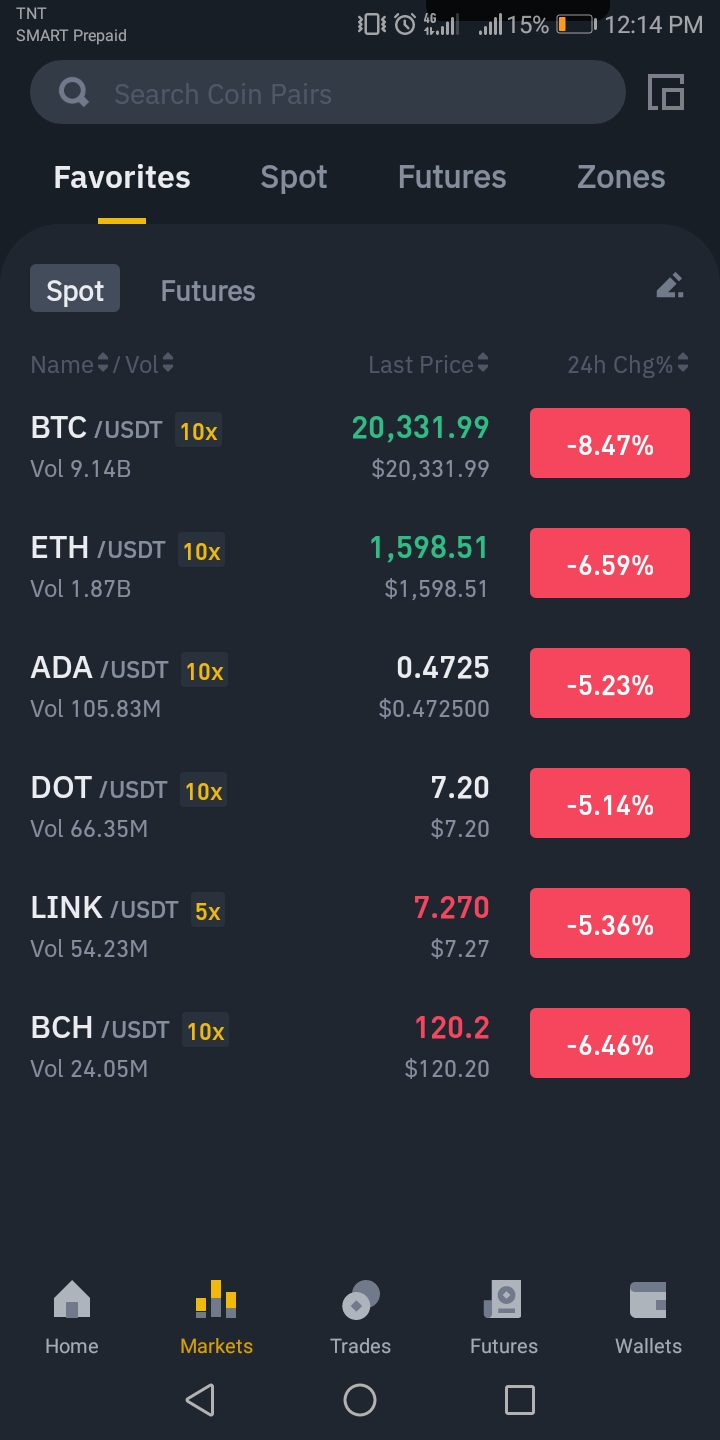This screenshot has height=1440, width=720.
Task: Tap the layout switch icon beside search
Action: point(666,92)
